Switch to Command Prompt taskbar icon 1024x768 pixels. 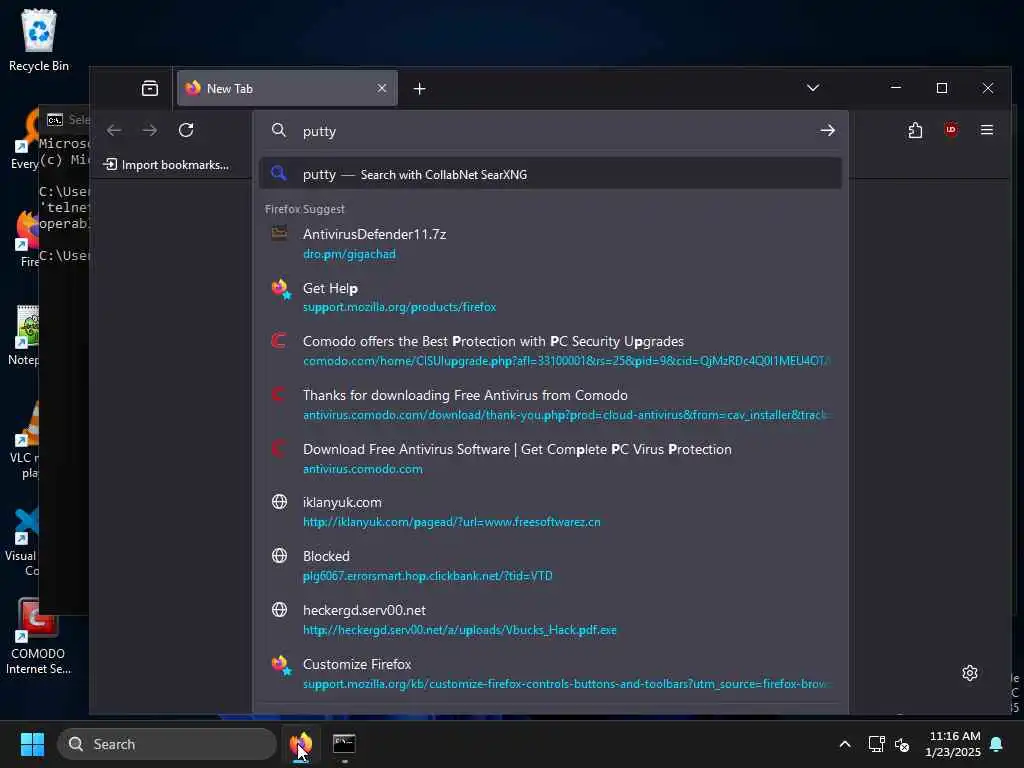344,744
